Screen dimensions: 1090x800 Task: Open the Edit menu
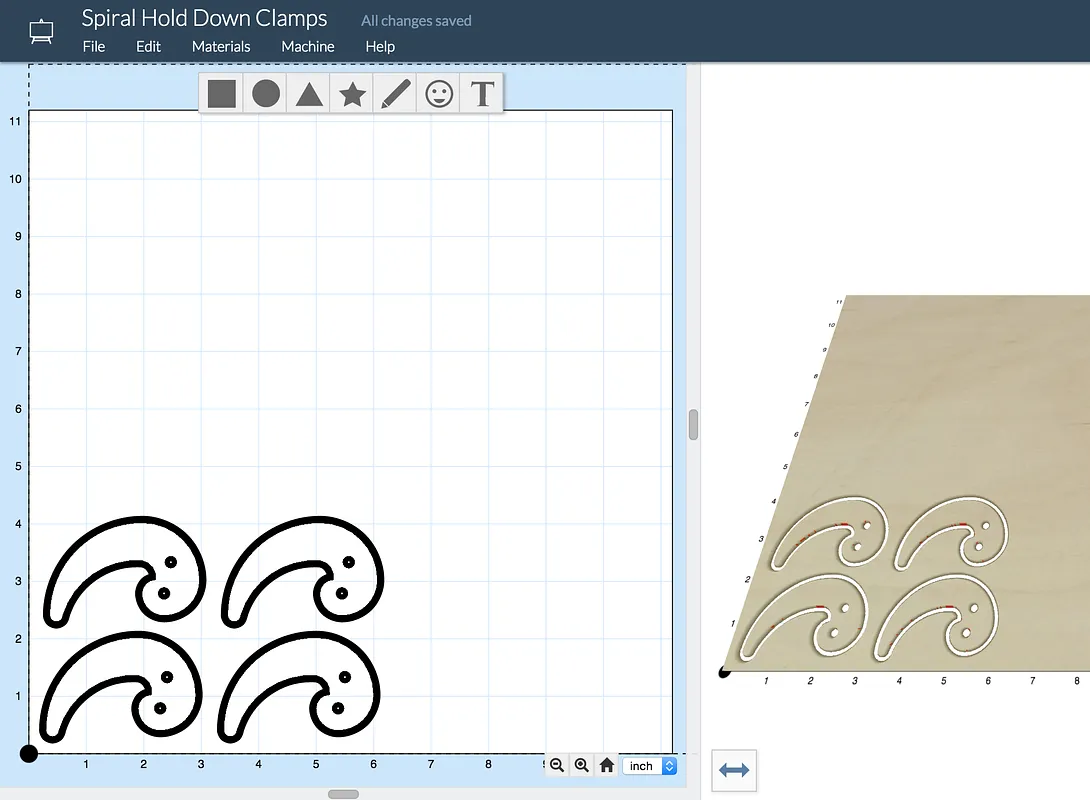[x=148, y=46]
